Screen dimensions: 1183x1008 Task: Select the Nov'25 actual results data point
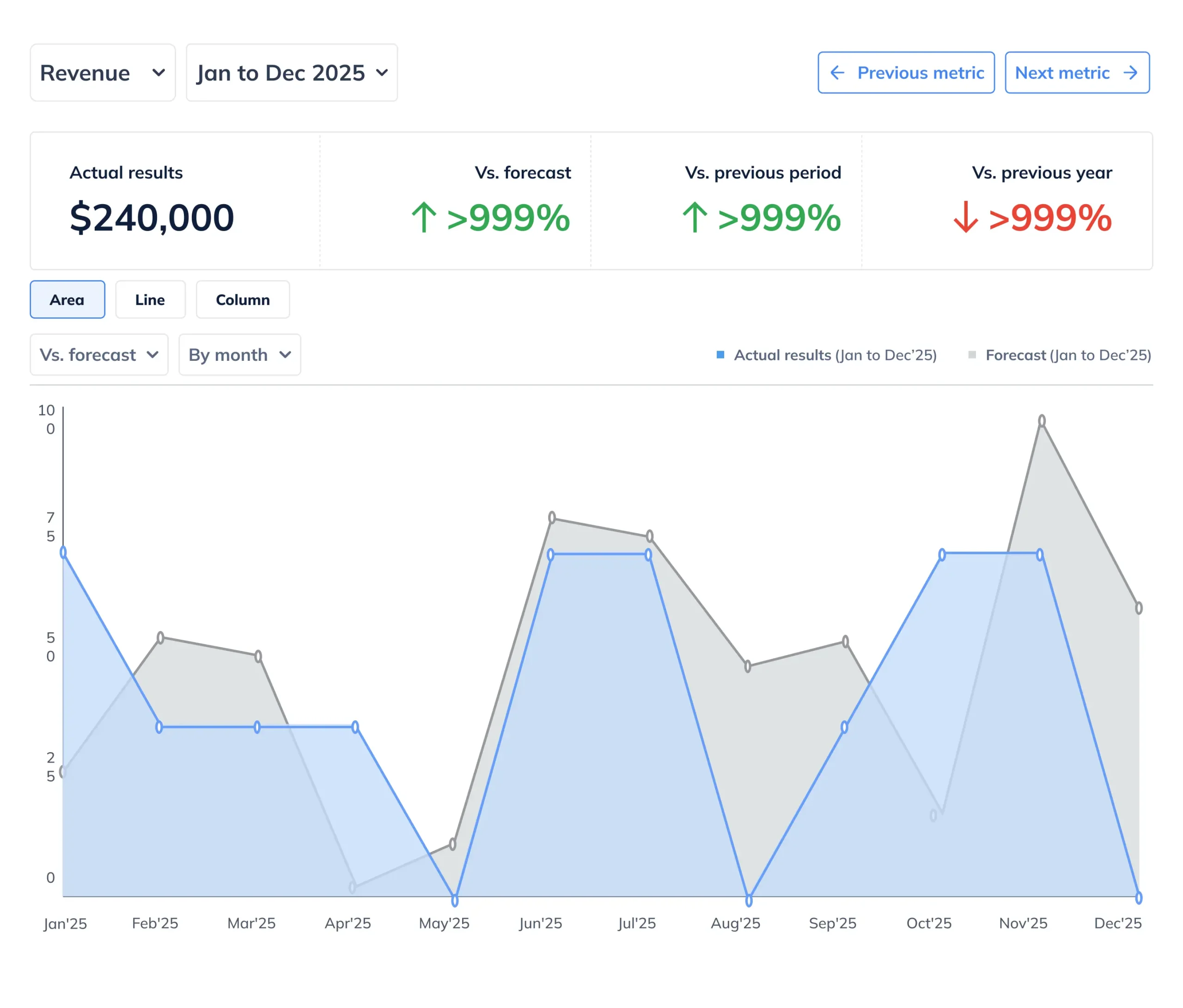(x=1040, y=555)
